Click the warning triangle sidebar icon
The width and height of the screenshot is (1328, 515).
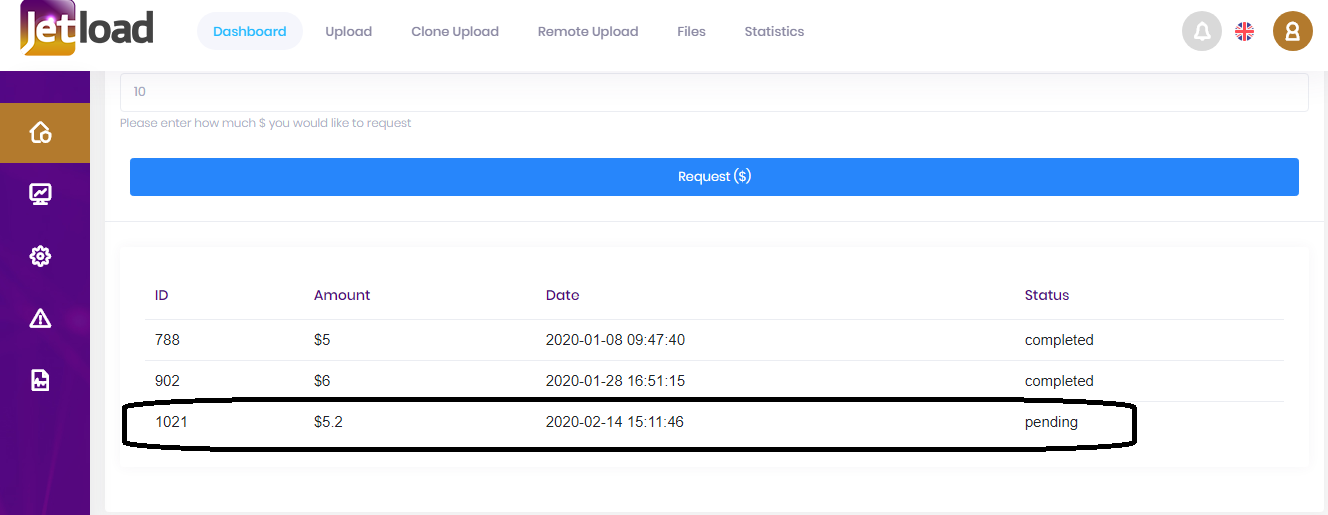(40, 319)
